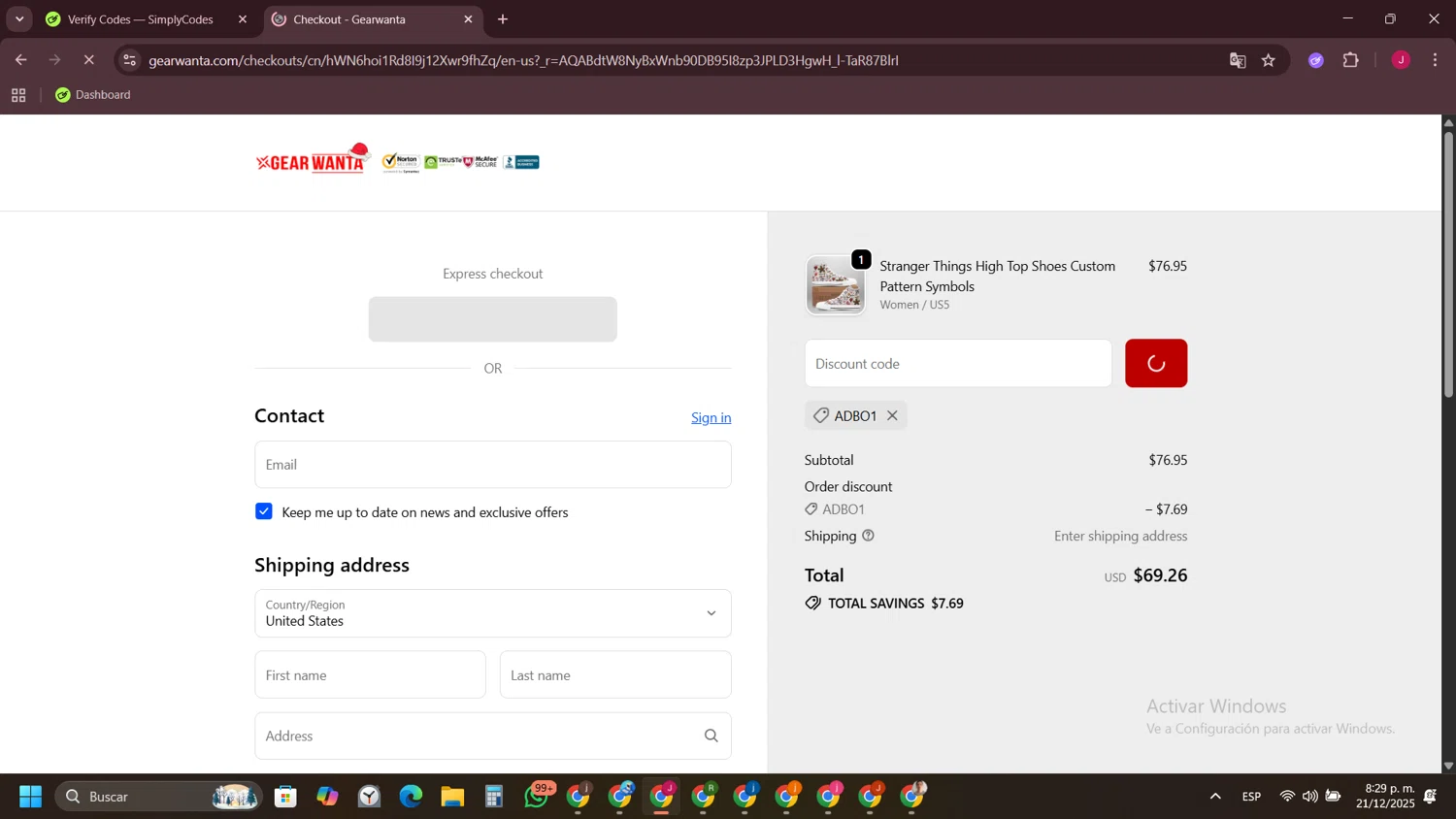Click the address search magnifier icon
This screenshot has height=819, width=1456.
[x=711, y=736]
